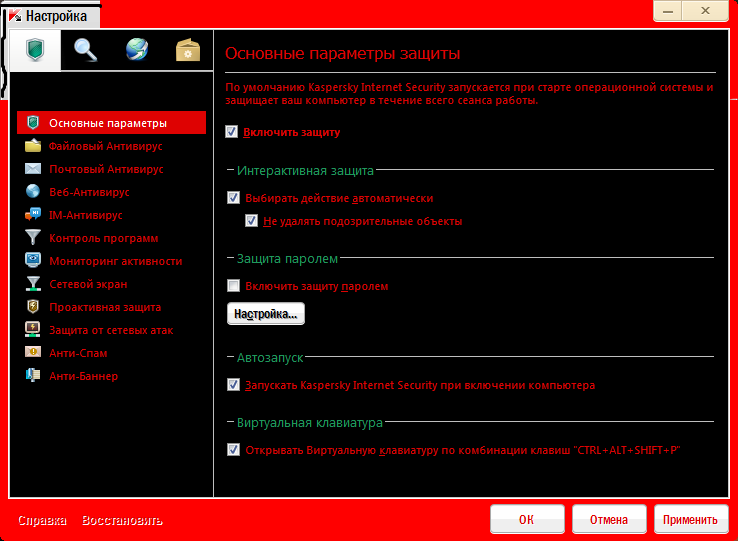
Task: Select IM-Антивирус section
Action: 112,215
